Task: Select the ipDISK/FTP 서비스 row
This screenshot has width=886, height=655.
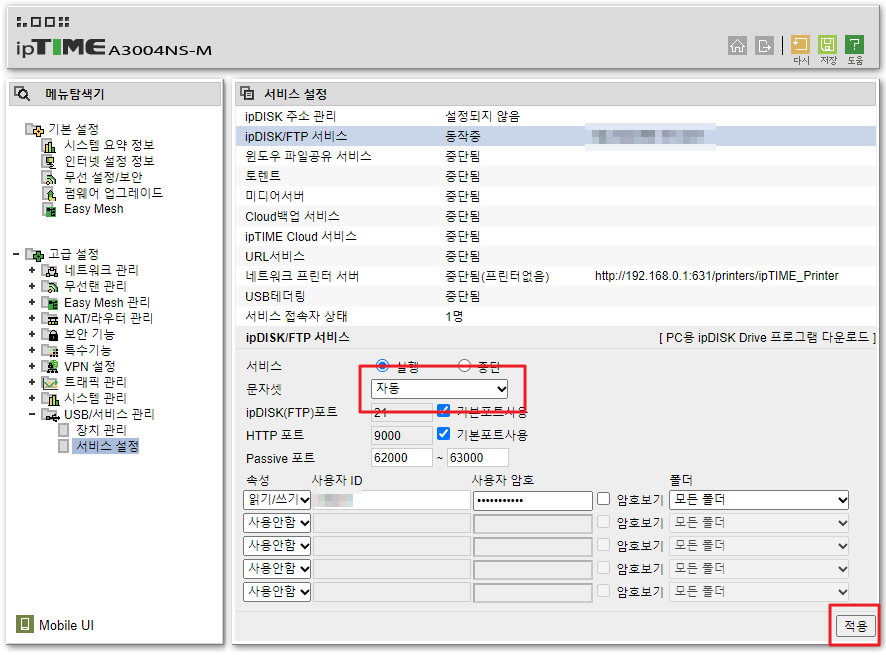Action: [x=556, y=136]
